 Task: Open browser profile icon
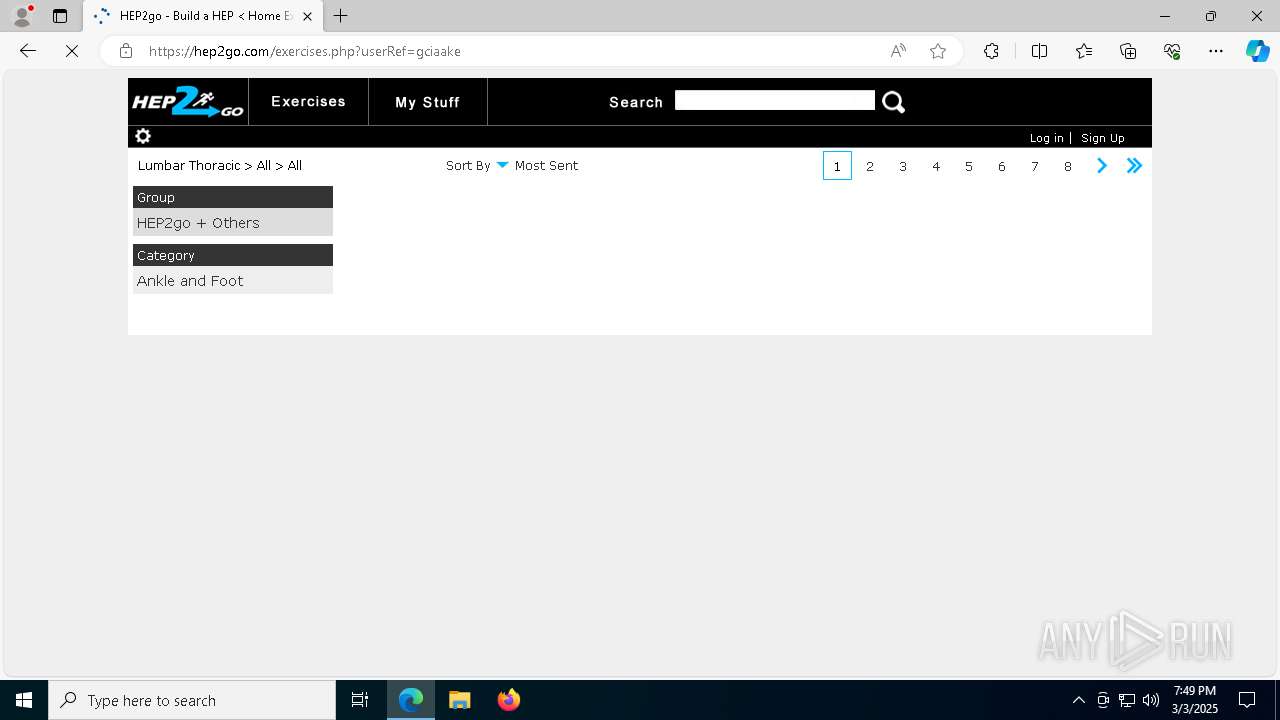pos(22,16)
